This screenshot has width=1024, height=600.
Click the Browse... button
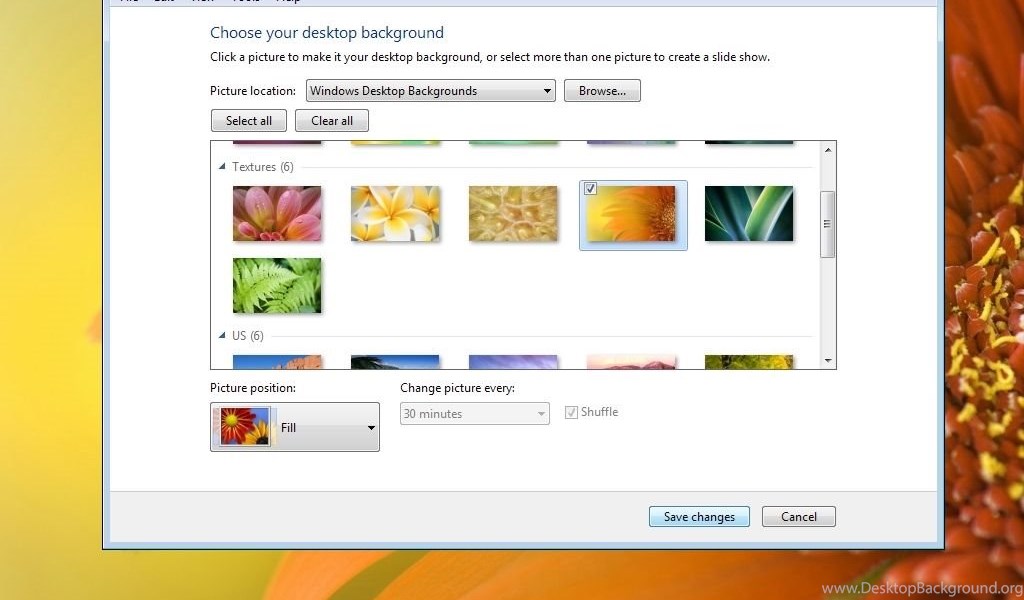tap(602, 91)
